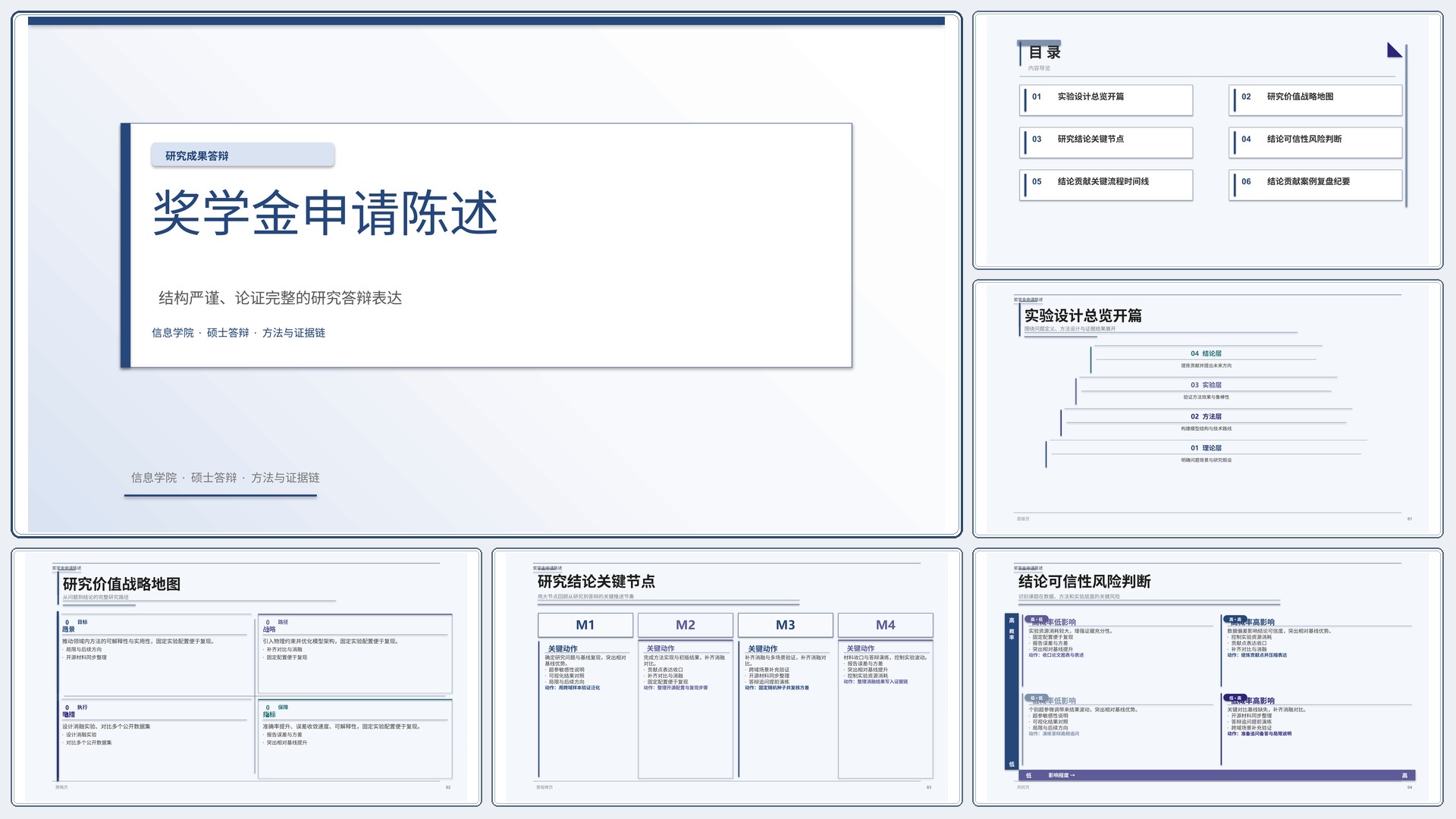Select contents entry 03 研究结论关键节点
The height and width of the screenshot is (819, 1456).
[x=1106, y=143]
